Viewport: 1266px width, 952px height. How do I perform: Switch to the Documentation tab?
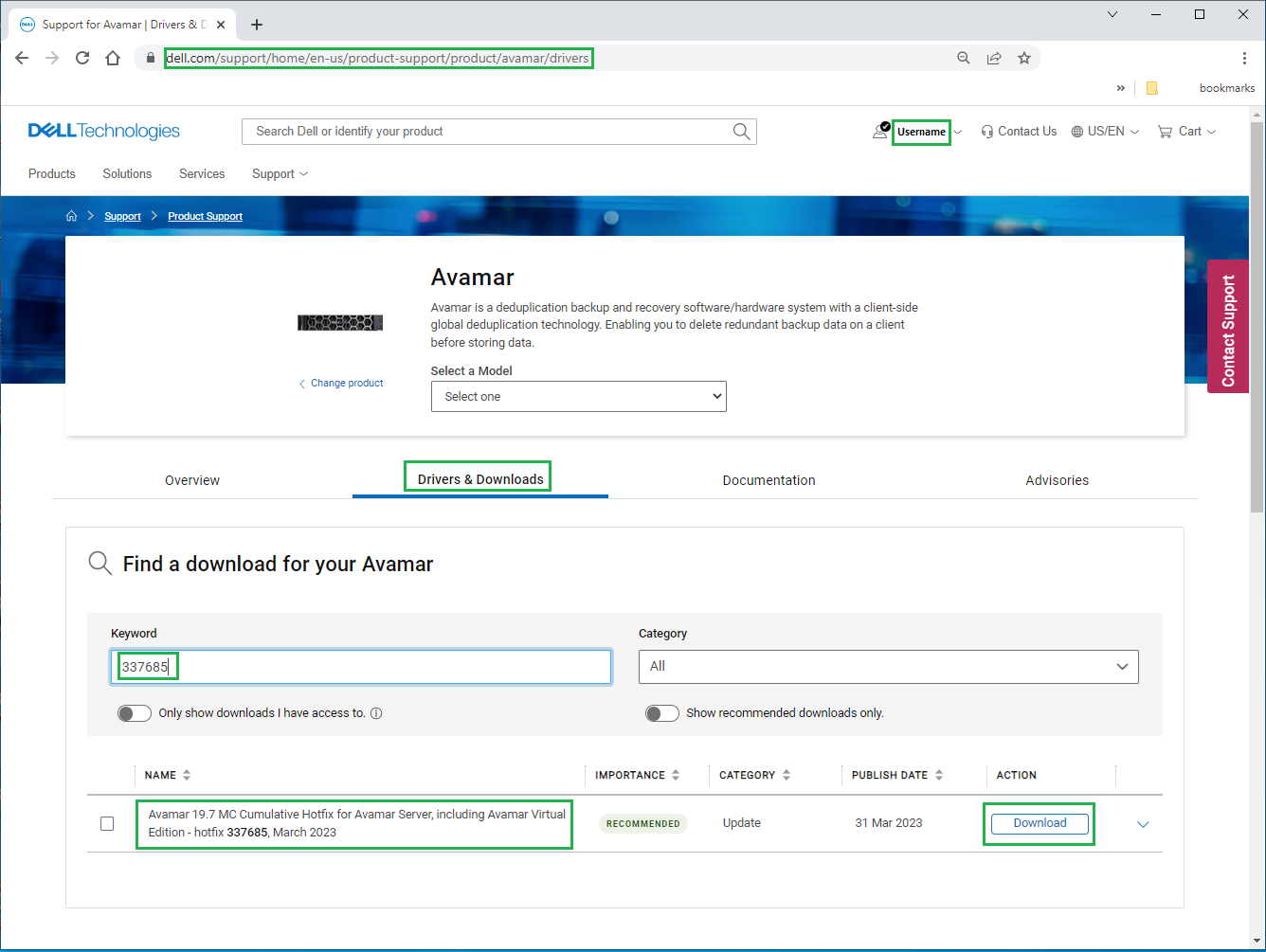pos(769,480)
